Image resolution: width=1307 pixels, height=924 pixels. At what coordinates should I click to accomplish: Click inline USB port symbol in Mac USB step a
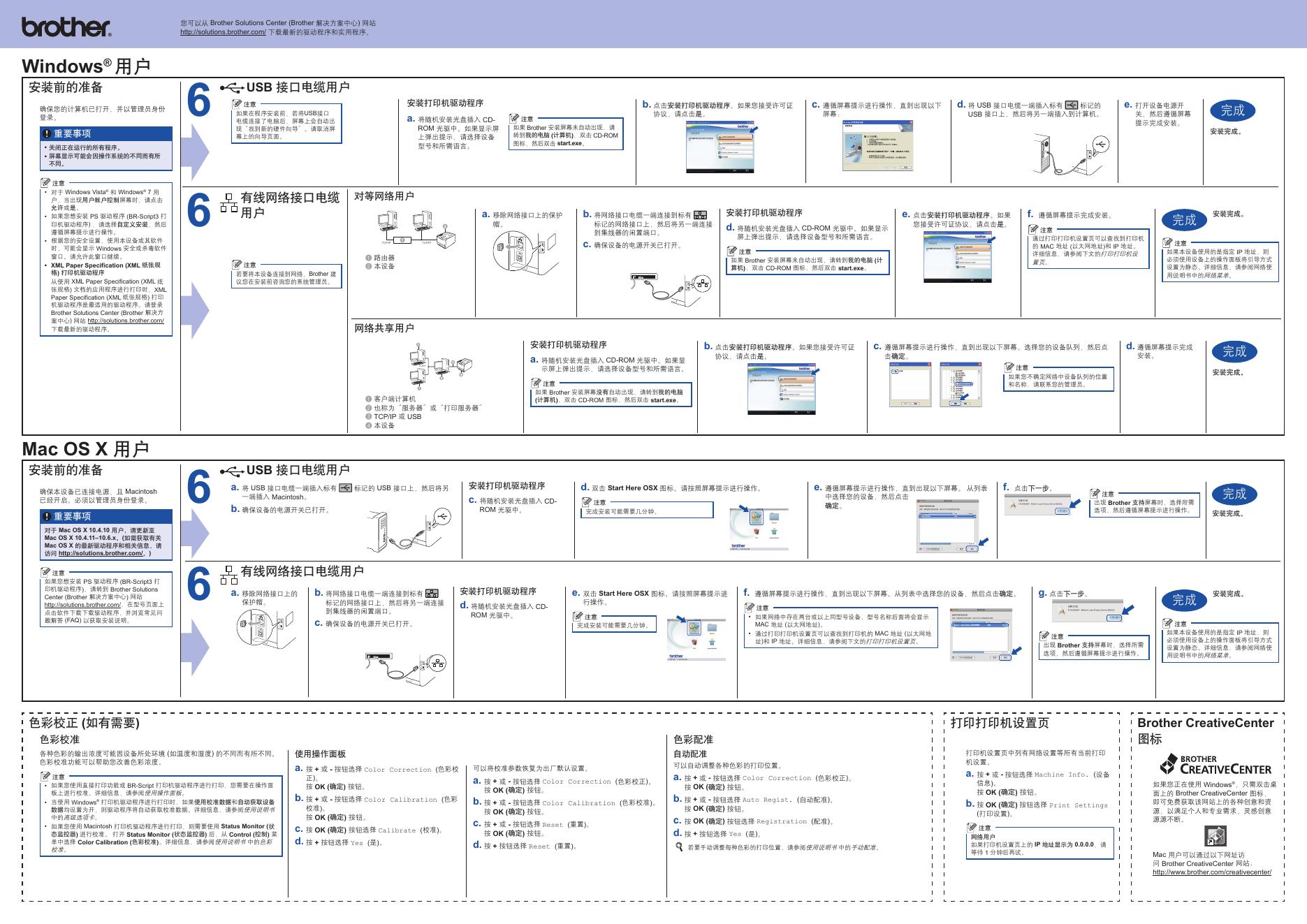345,488
